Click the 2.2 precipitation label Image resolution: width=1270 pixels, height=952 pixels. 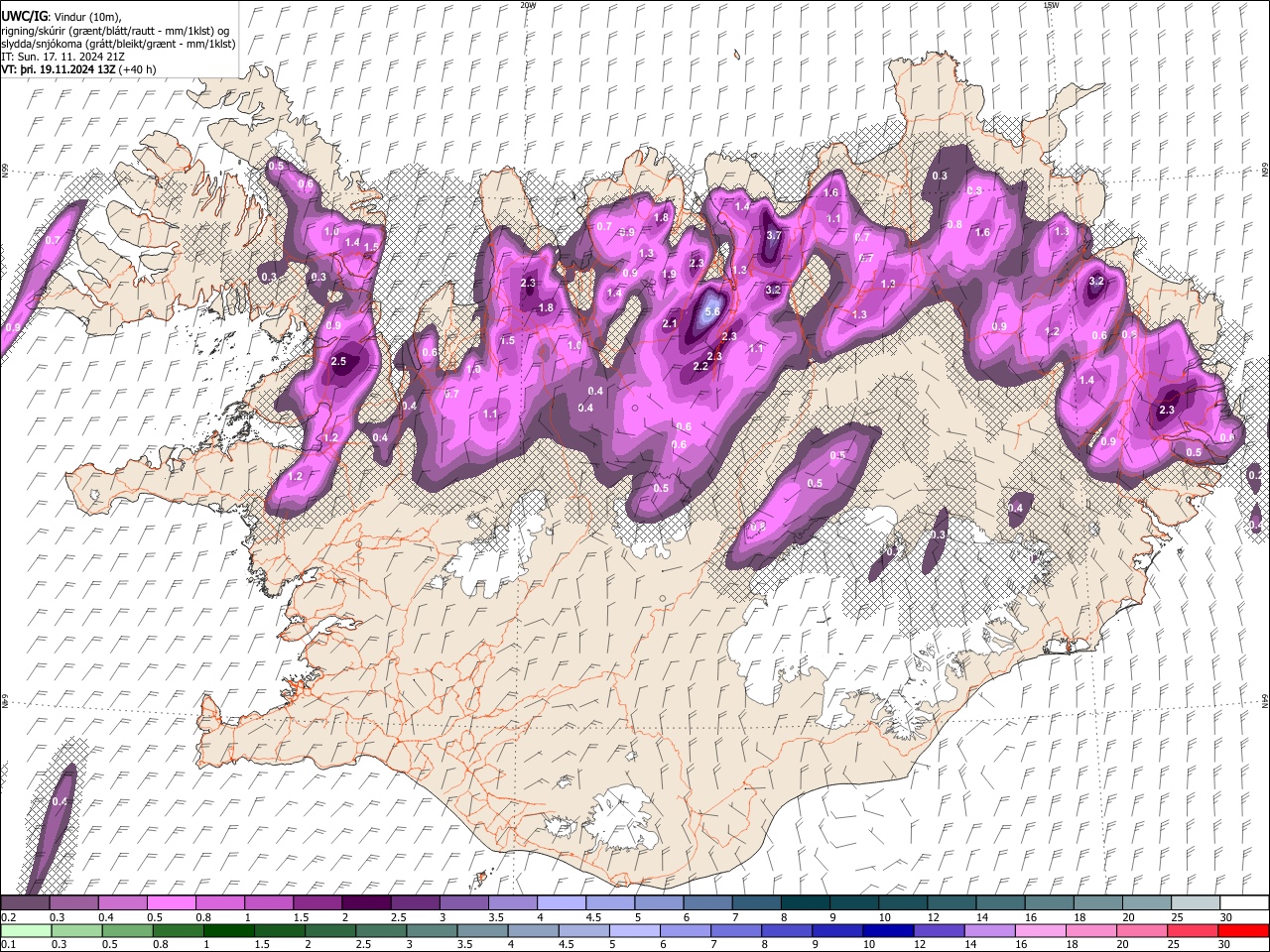700,367
